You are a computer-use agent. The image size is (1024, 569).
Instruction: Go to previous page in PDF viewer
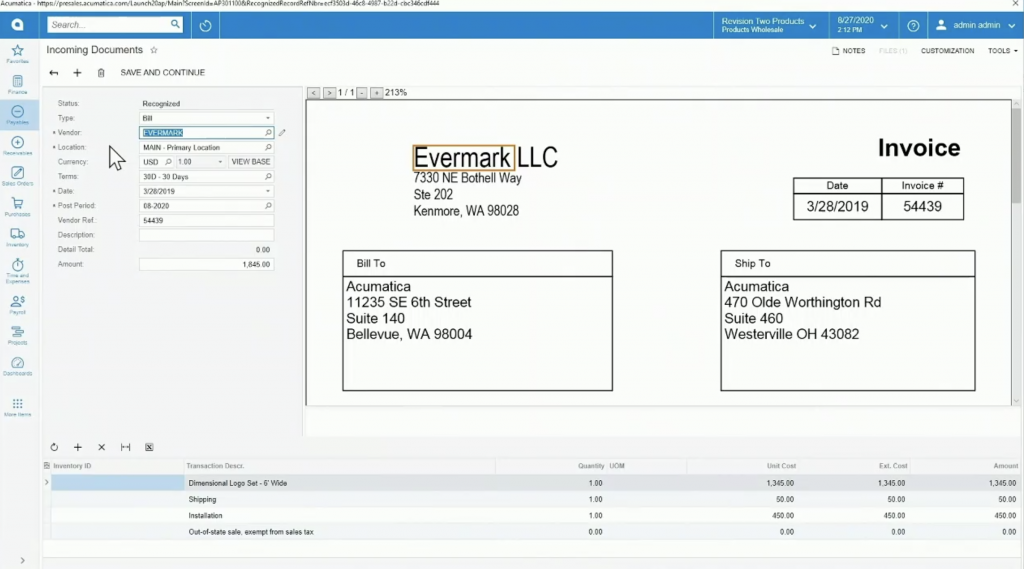click(314, 93)
